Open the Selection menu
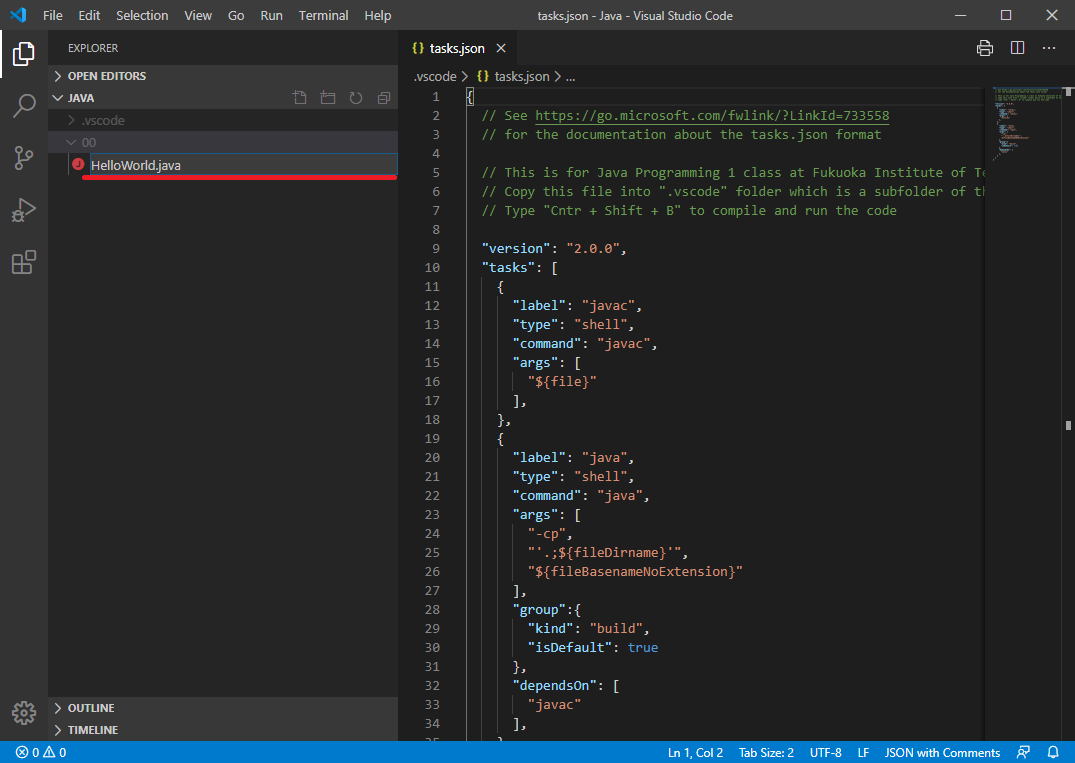1075x763 pixels. [x=142, y=15]
